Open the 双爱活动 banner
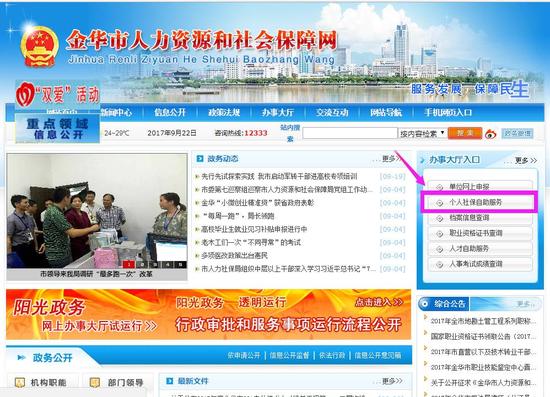The image size is (550, 397). [58, 94]
